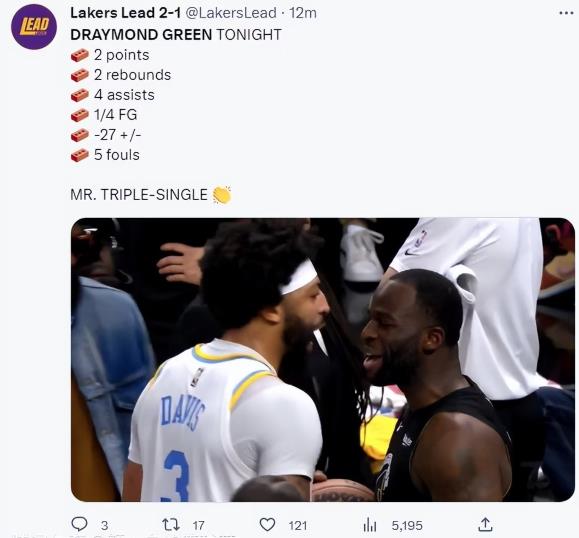Open the @LakersLead handle link
This screenshot has height=538, width=579.
click(230, 13)
